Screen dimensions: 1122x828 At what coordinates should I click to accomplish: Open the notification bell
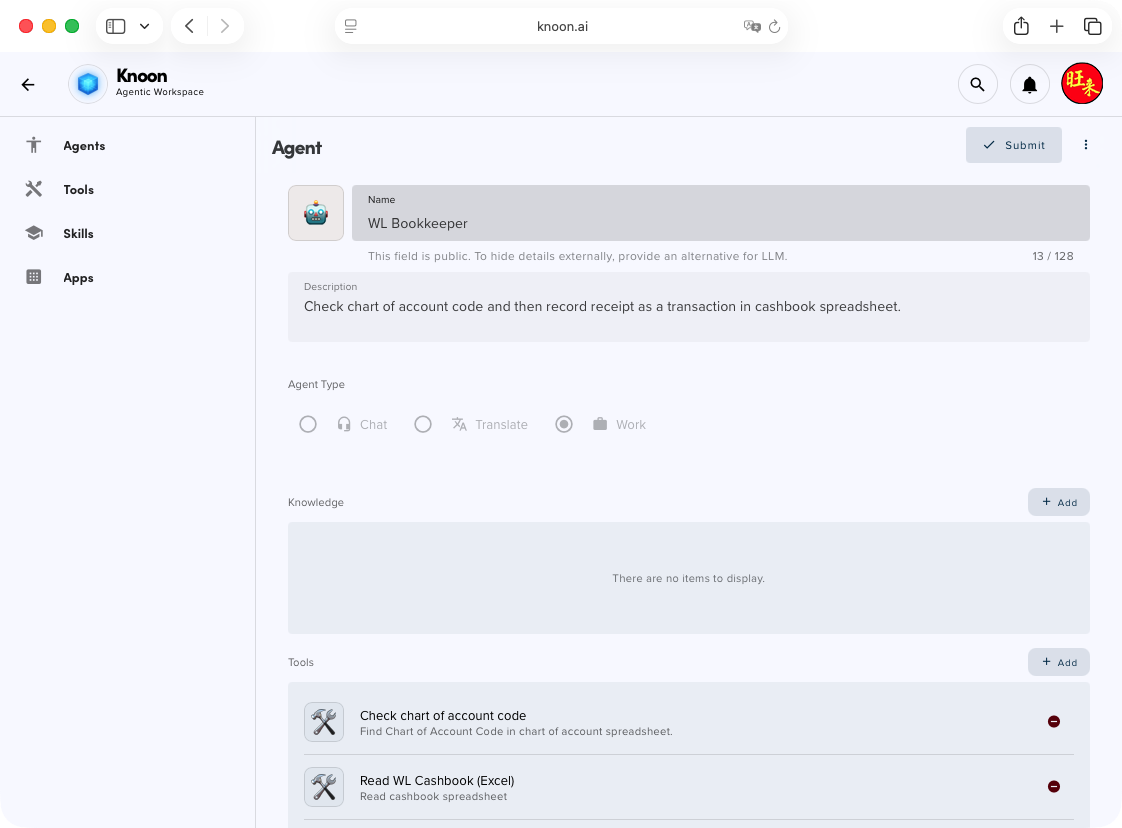coord(1030,84)
